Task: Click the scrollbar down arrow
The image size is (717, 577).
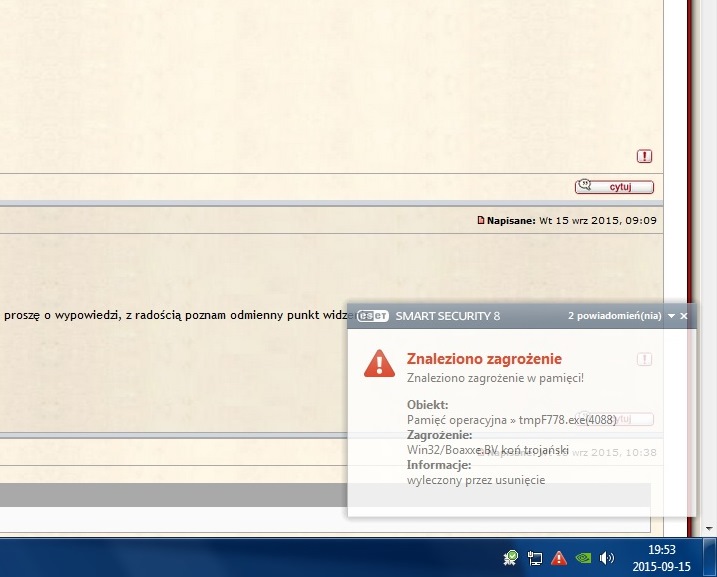Action: click(x=709, y=529)
